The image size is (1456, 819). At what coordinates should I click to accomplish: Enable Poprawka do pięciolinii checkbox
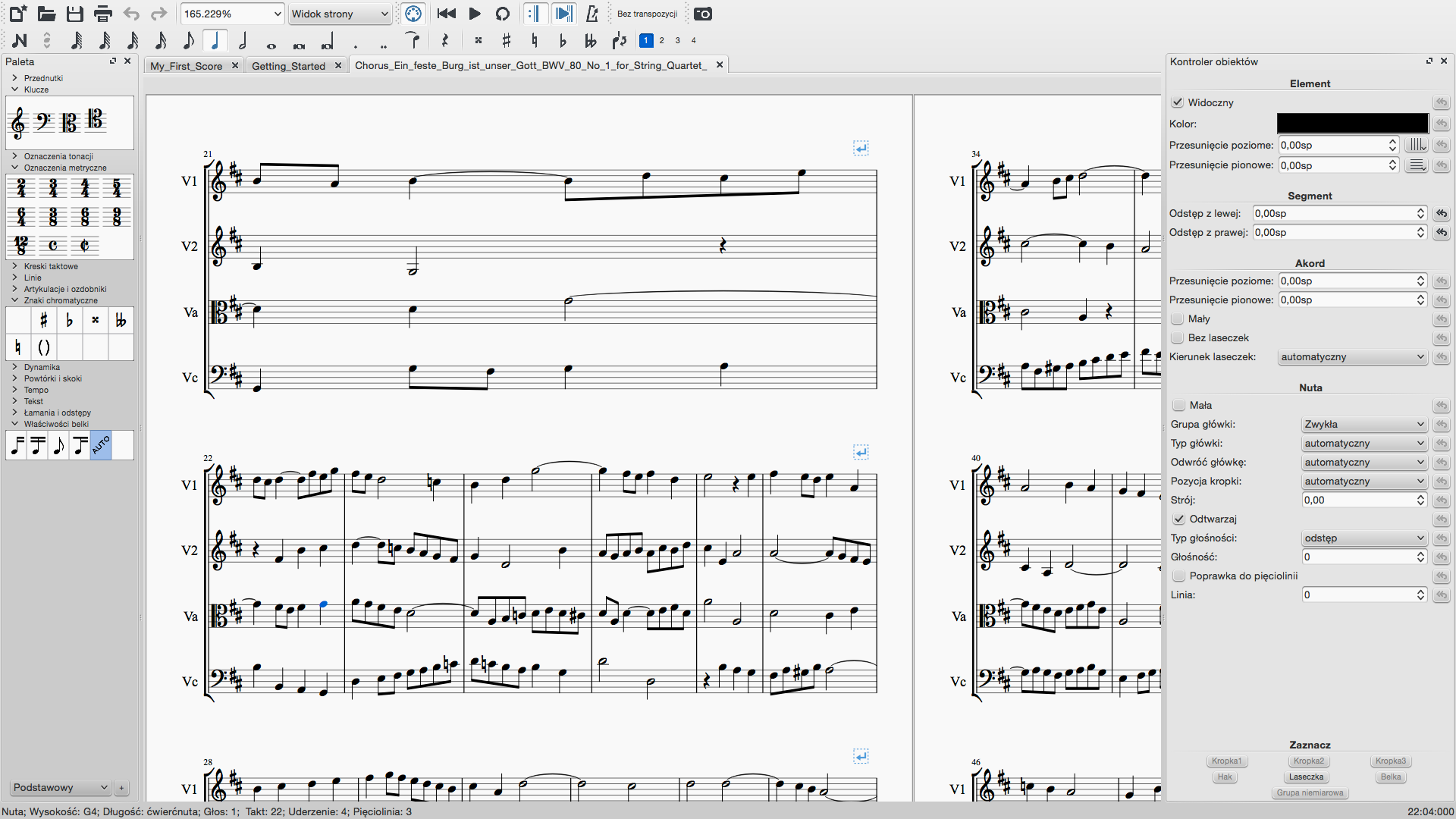click(1179, 576)
